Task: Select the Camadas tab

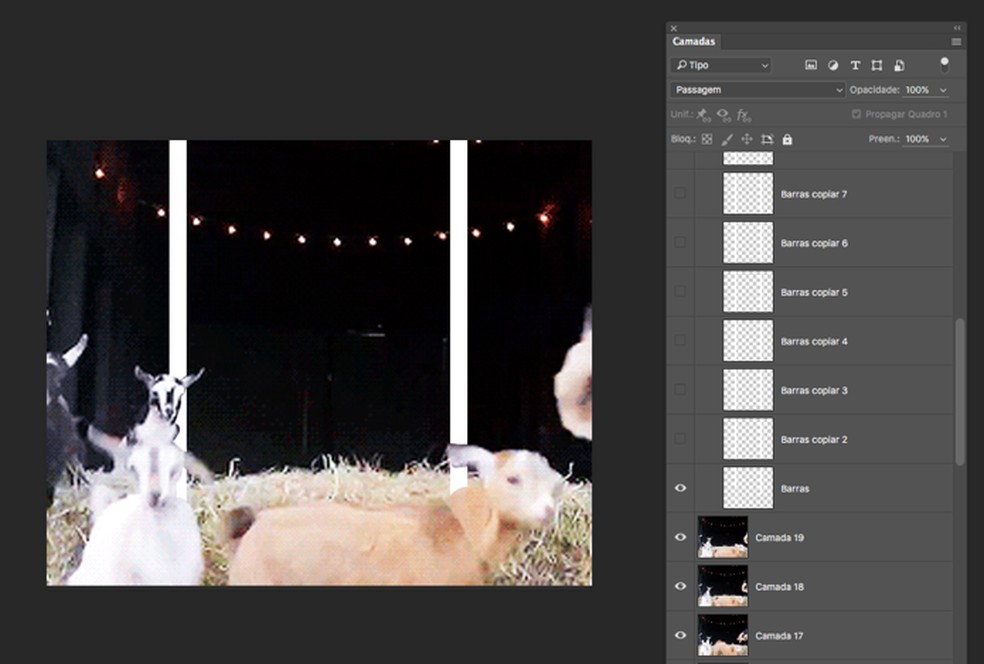Action: pos(694,42)
